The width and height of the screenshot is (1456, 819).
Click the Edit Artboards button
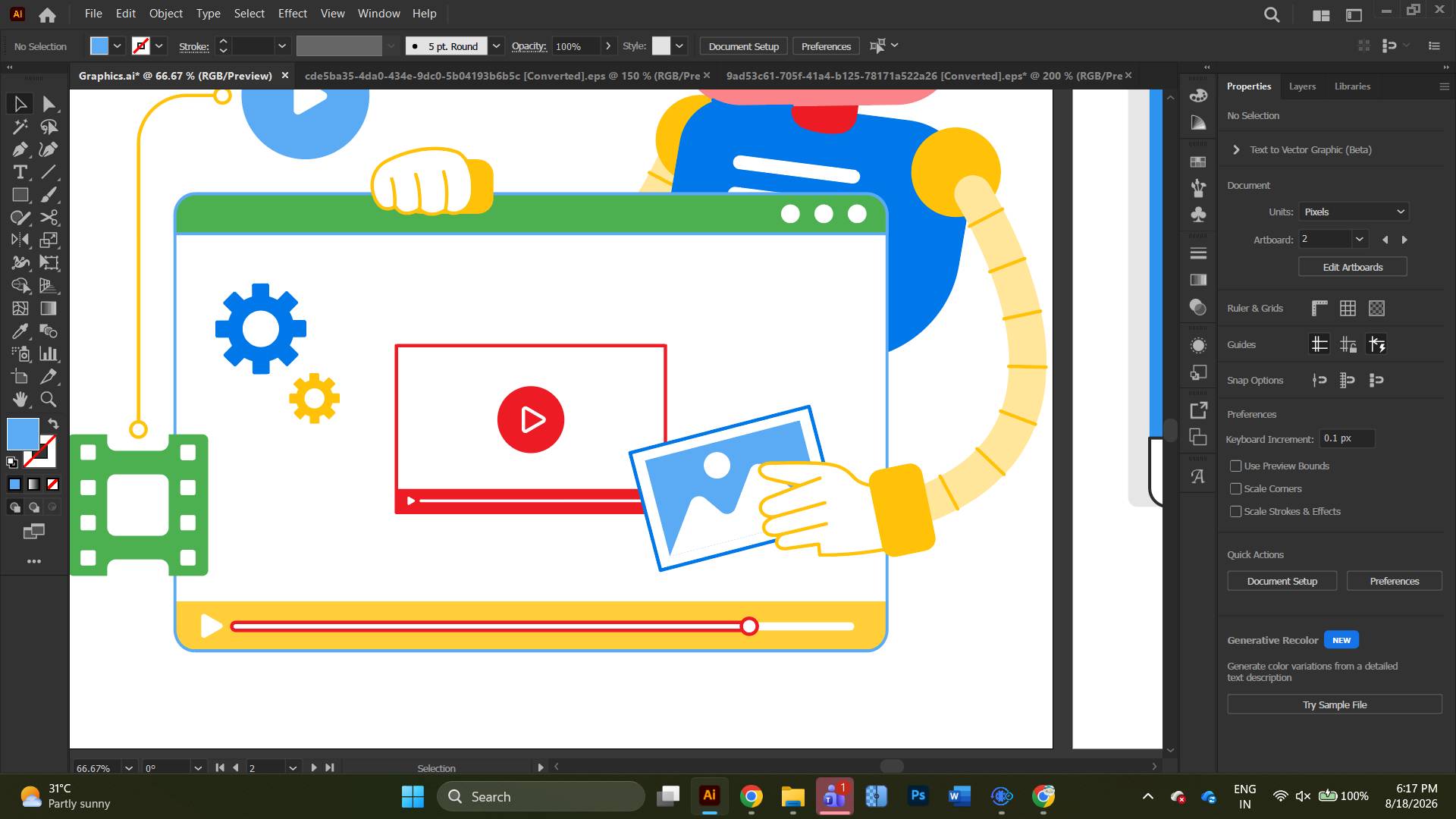coord(1353,267)
